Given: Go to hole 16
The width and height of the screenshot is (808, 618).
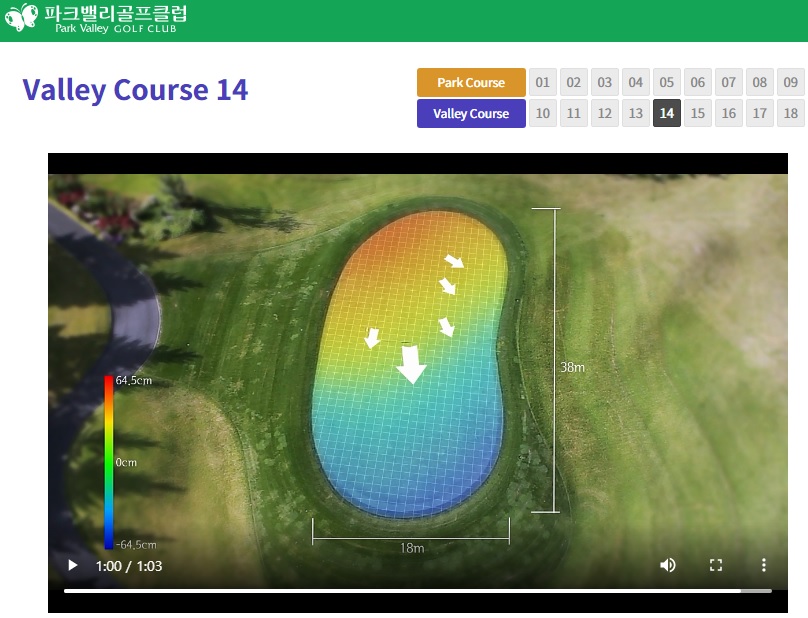Looking at the screenshot, I should (x=729, y=113).
